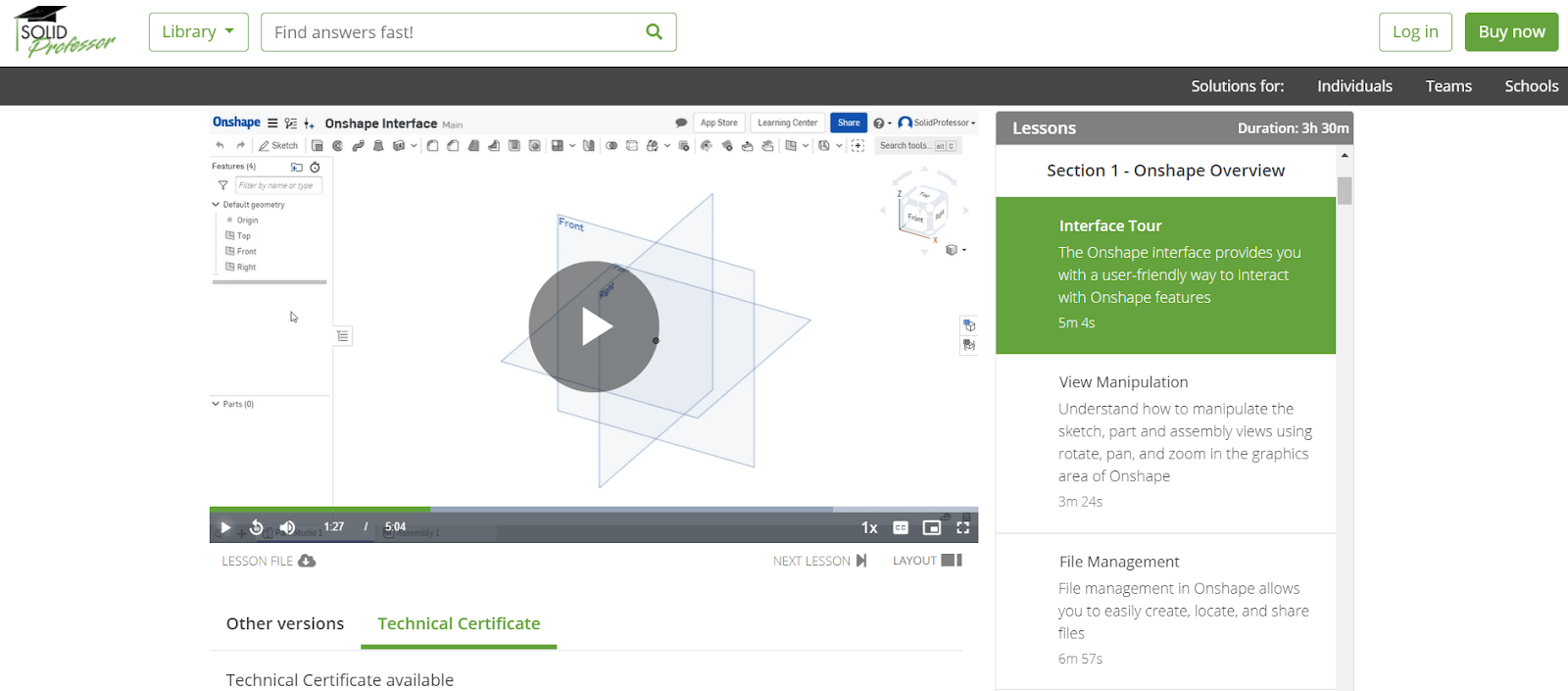Select the Technical Certificate tab
This screenshot has height=691, width=1568.
pyautogui.click(x=459, y=623)
